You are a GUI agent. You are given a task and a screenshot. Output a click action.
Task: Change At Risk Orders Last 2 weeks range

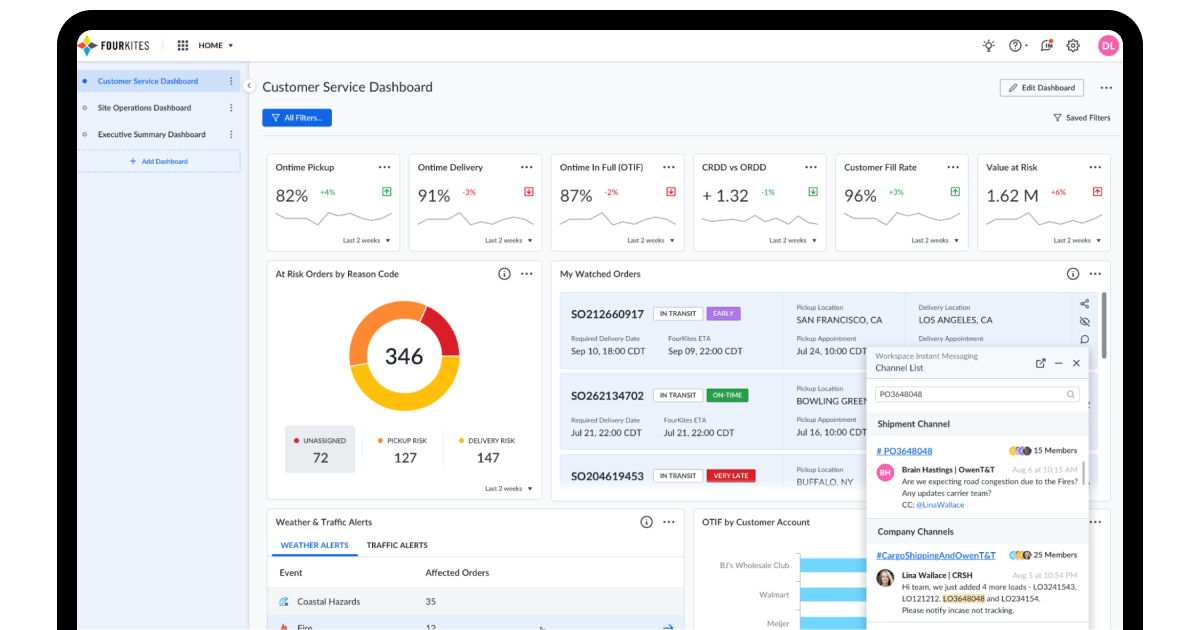pyautogui.click(x=509, y=489)
